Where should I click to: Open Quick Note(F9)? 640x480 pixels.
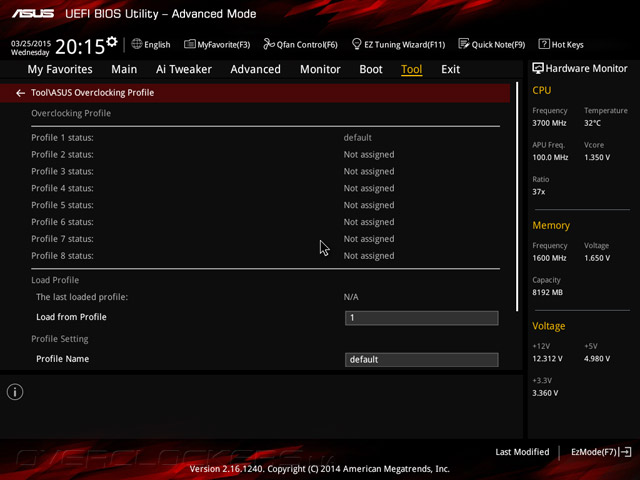(498, 45)
